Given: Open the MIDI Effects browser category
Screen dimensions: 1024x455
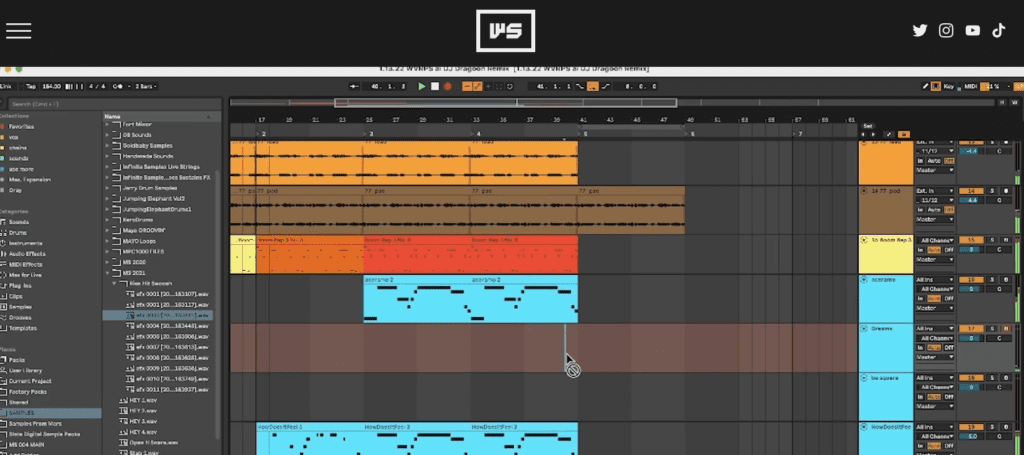Looking at the screenshot, I should coord(25,264).
